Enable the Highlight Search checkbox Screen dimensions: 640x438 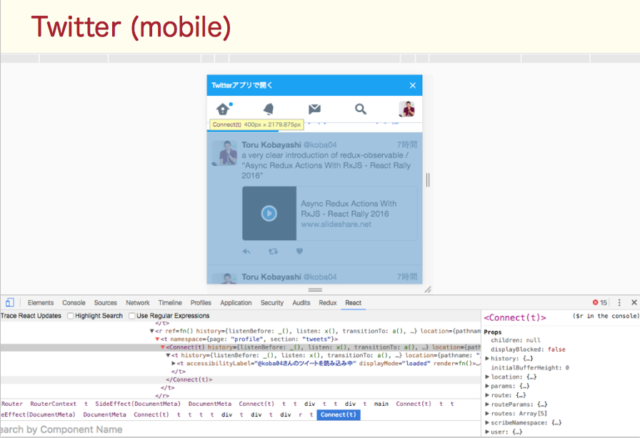coord(71,316)
